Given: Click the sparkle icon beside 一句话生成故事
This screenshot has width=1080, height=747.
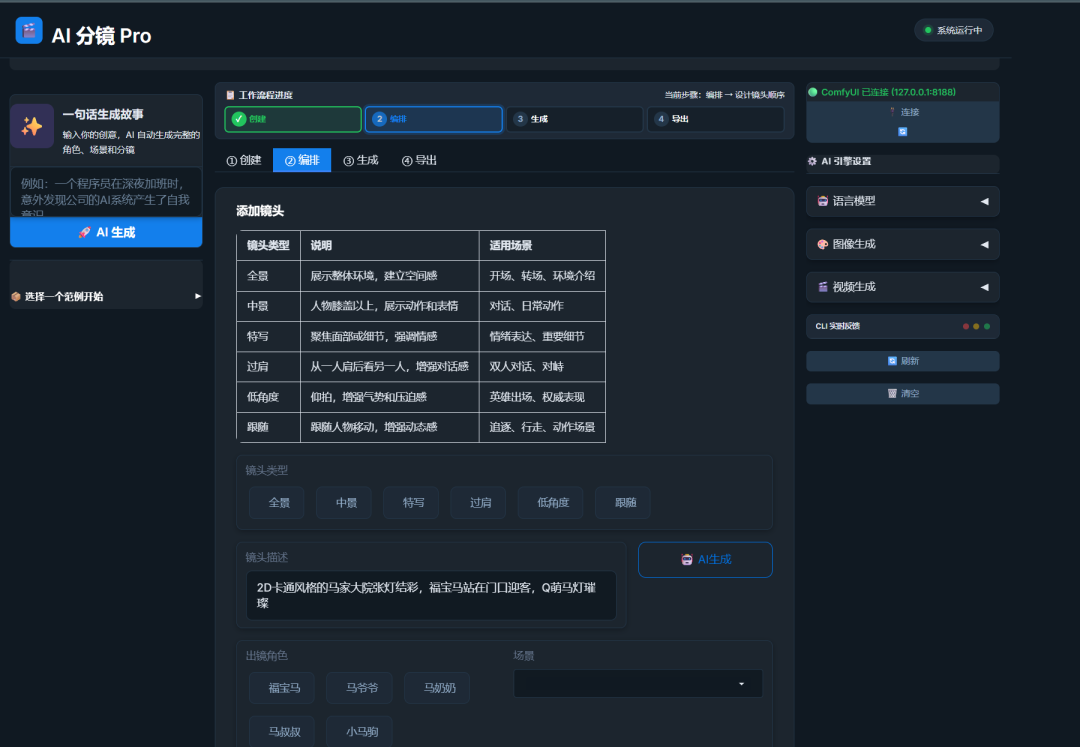Looking at the screenshot, I should (32, 125).
